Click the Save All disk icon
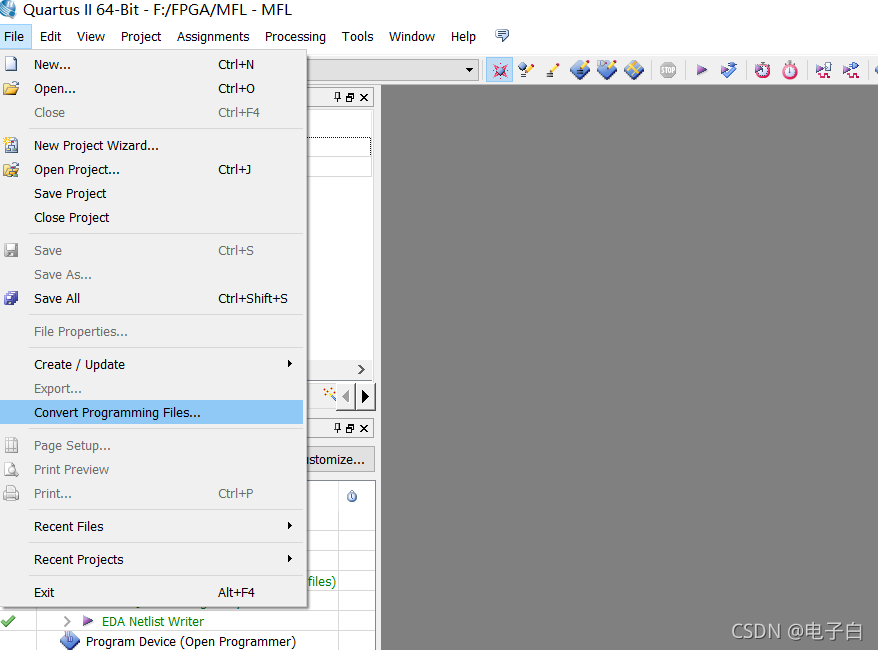 pos(11,298)
